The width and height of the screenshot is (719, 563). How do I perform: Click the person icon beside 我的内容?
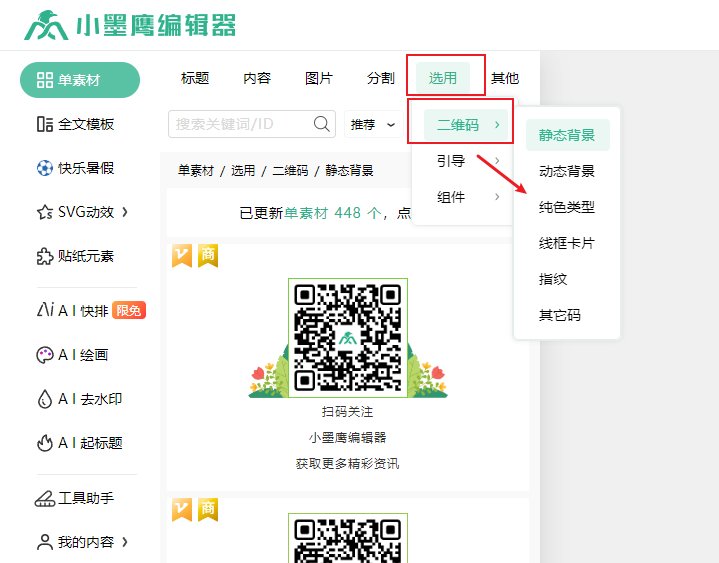coord(44,542)
